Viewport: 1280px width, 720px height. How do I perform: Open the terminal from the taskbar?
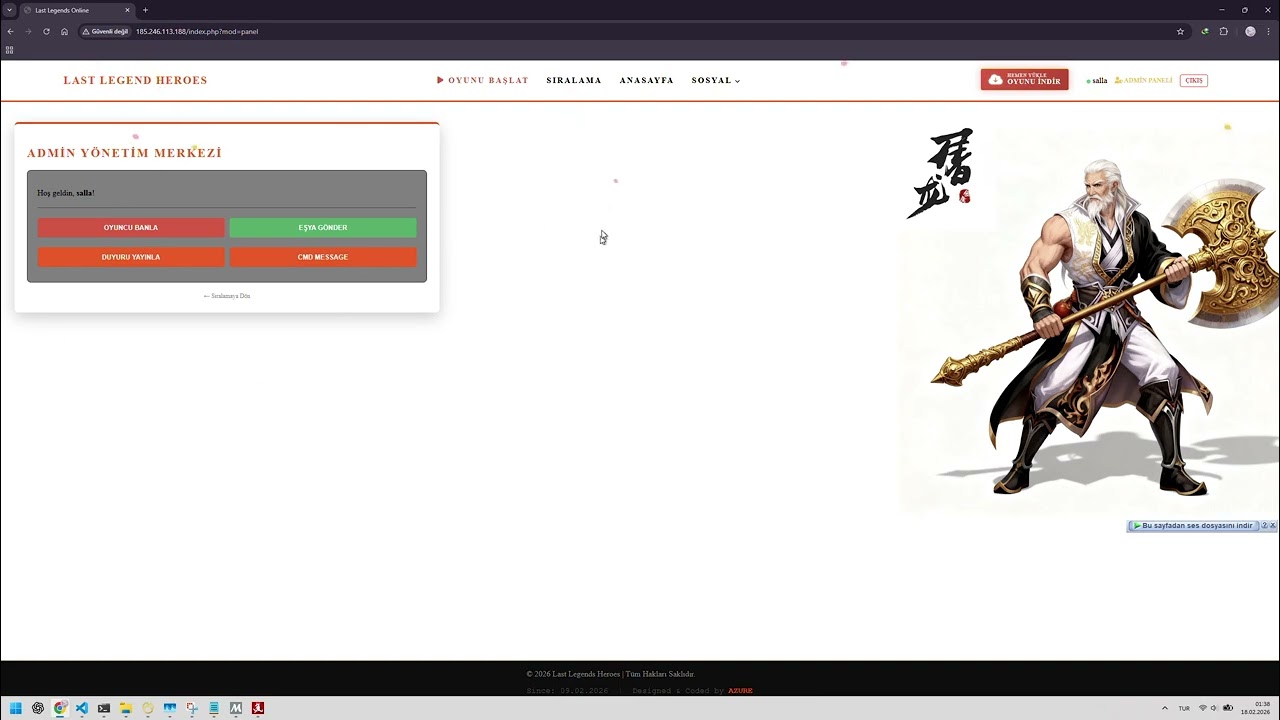pos(104,708)
